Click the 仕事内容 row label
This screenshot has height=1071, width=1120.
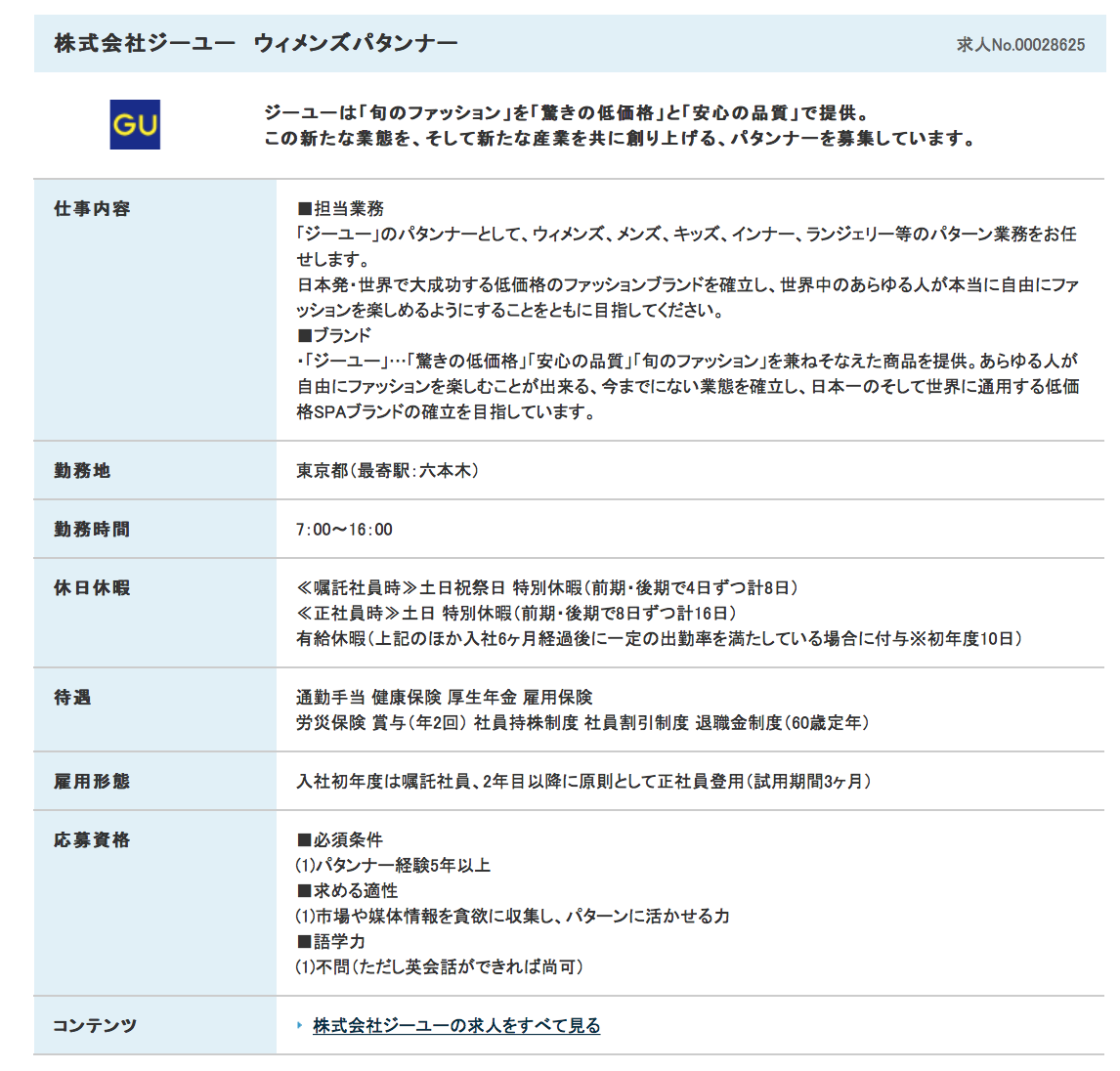(92, 208)
